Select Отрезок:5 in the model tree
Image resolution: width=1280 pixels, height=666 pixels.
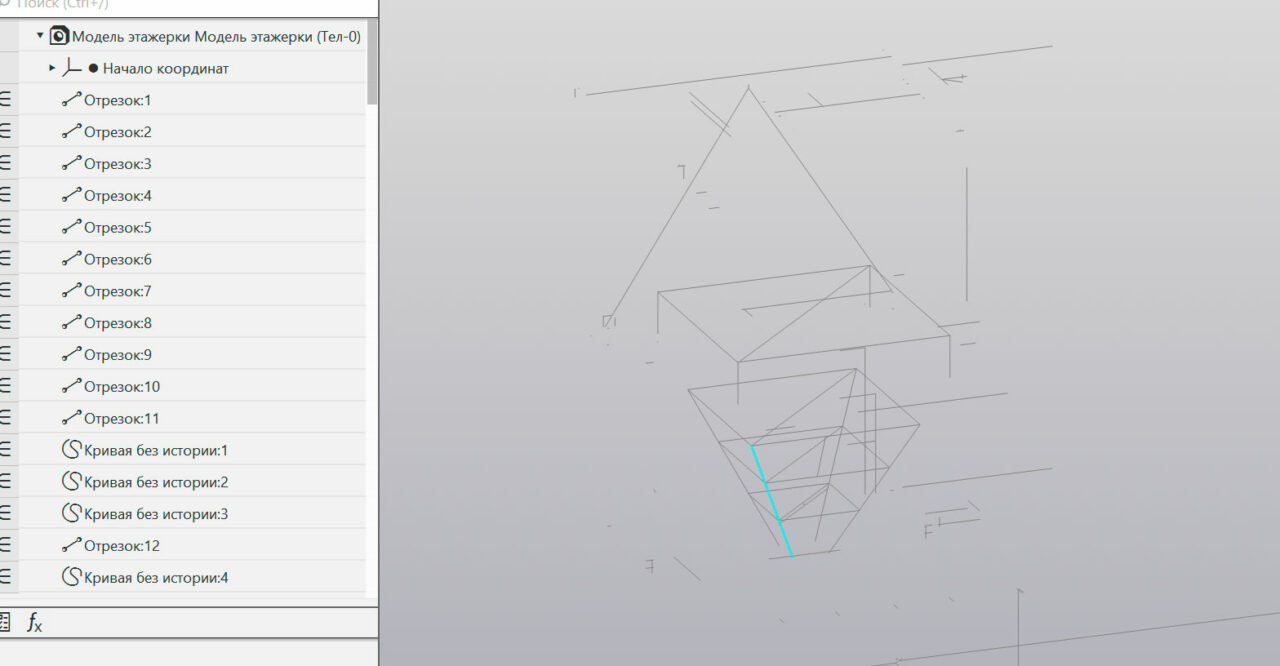point(117,228)
